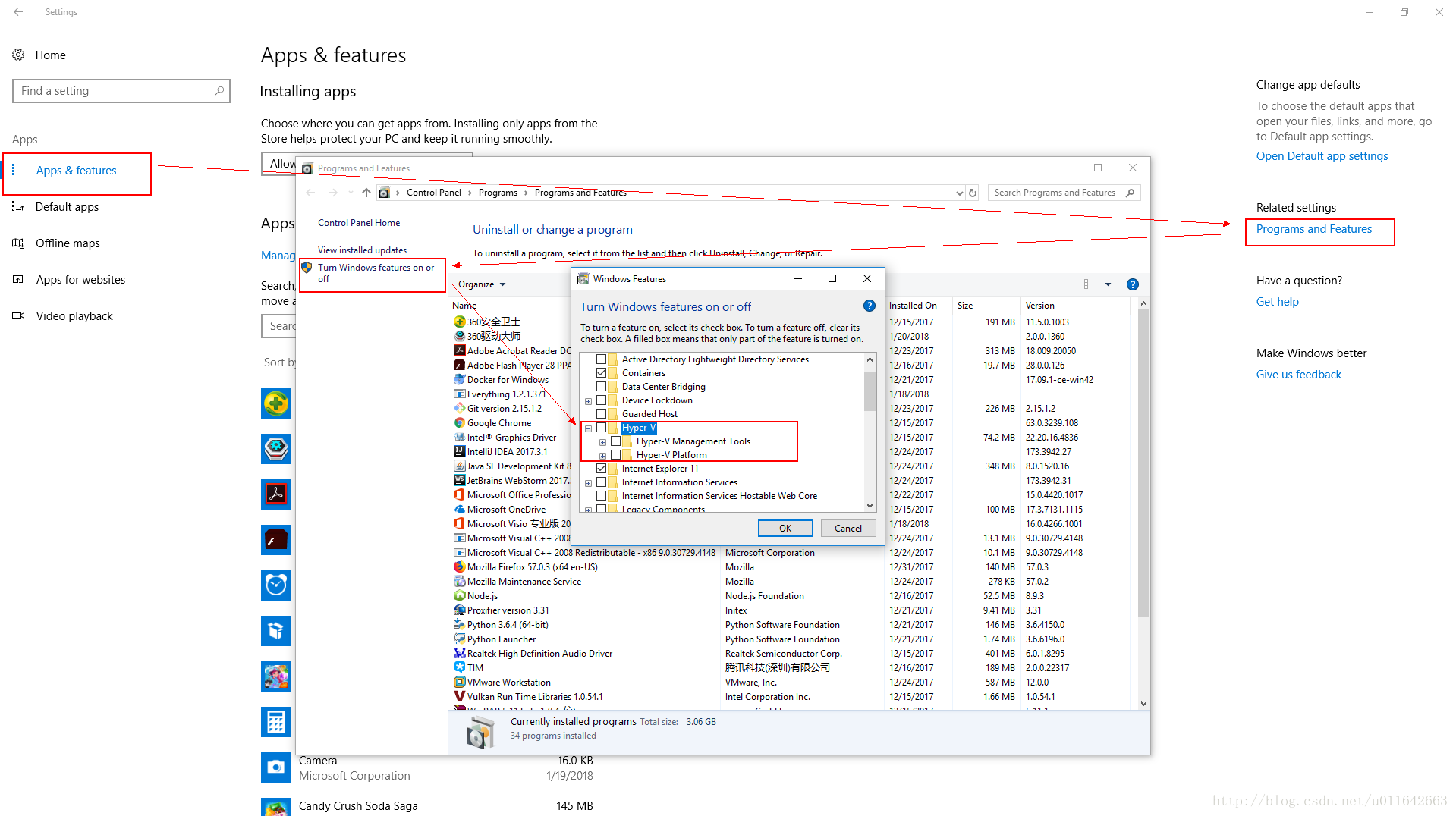Select Video playback in sidebar
Image resolution: width=1456 pixels, height=816 pixels.
pyautogui.click(x=74, y=316)
